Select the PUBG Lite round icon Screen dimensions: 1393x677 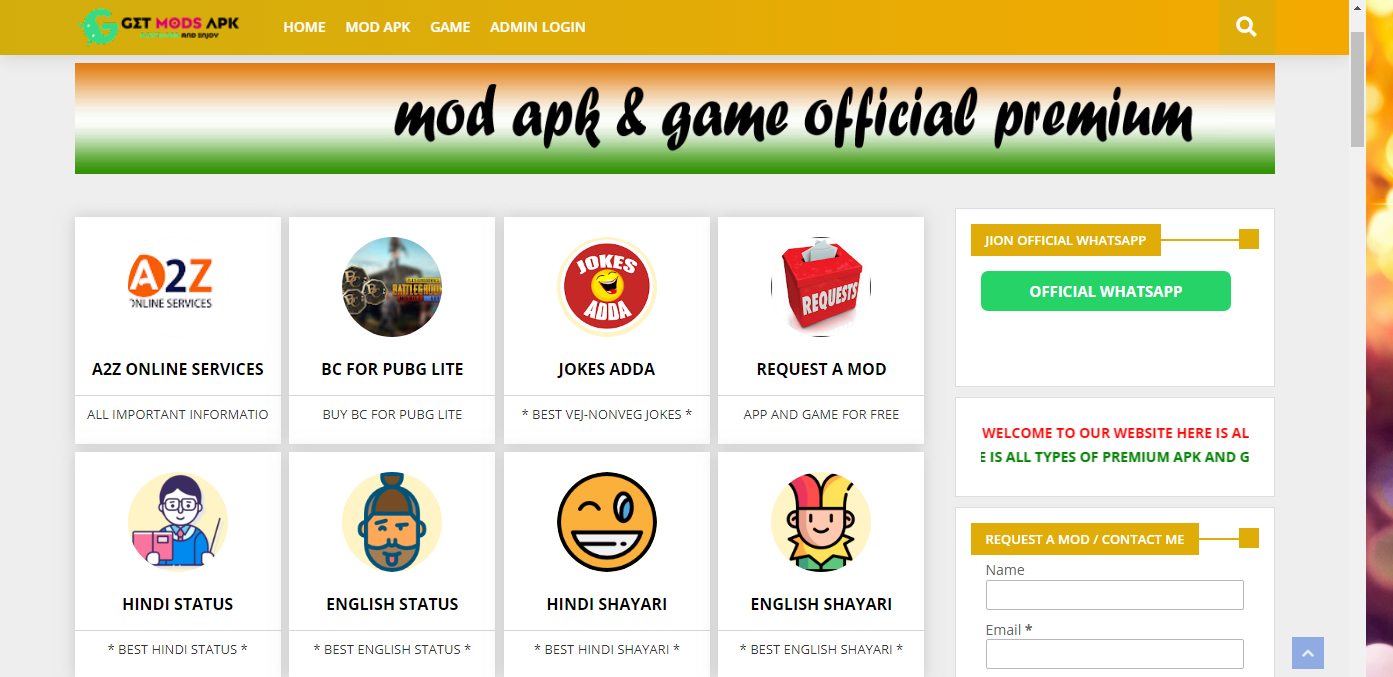(x=392, y=287)
